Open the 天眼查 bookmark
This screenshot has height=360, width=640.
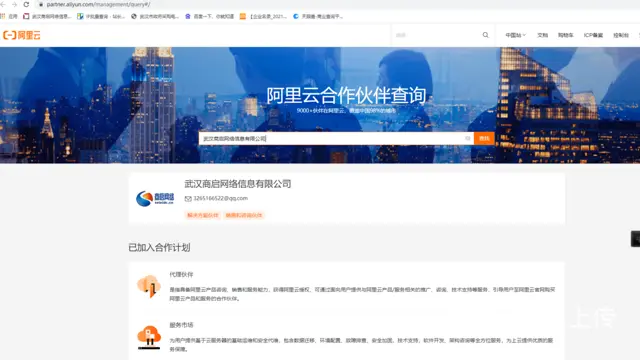click(x=318, y=16)
